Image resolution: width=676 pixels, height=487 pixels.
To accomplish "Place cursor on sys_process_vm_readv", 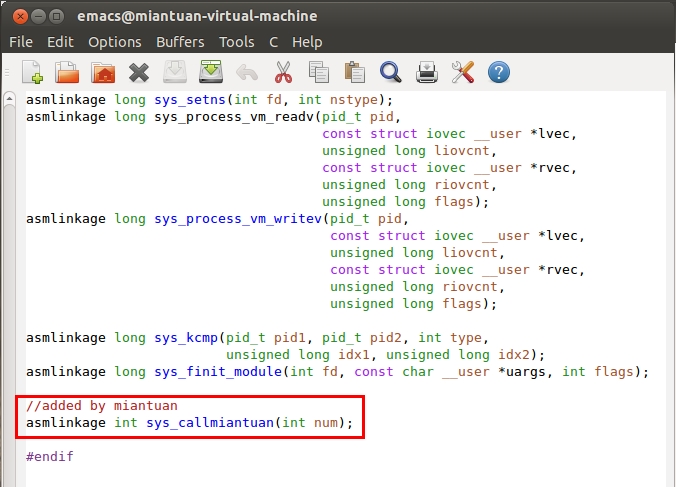I will tap(234, 117).
